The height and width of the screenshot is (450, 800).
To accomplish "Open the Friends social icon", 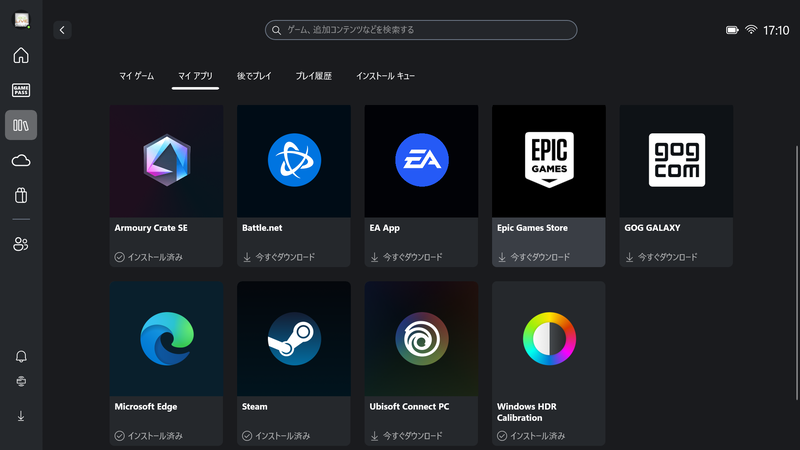I will click(21, 244).
